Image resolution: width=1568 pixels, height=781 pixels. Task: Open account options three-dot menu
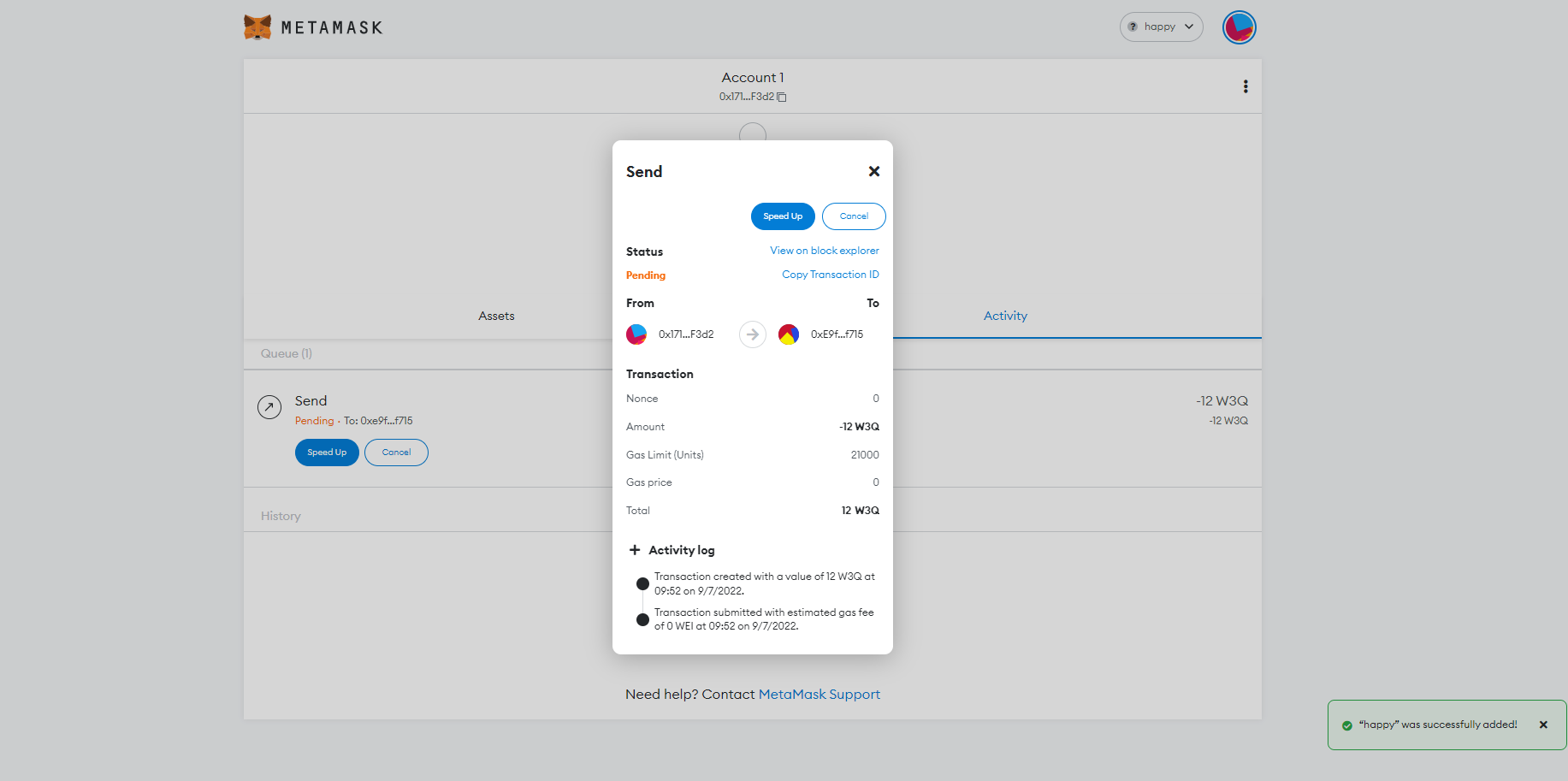pos(1246,86)
